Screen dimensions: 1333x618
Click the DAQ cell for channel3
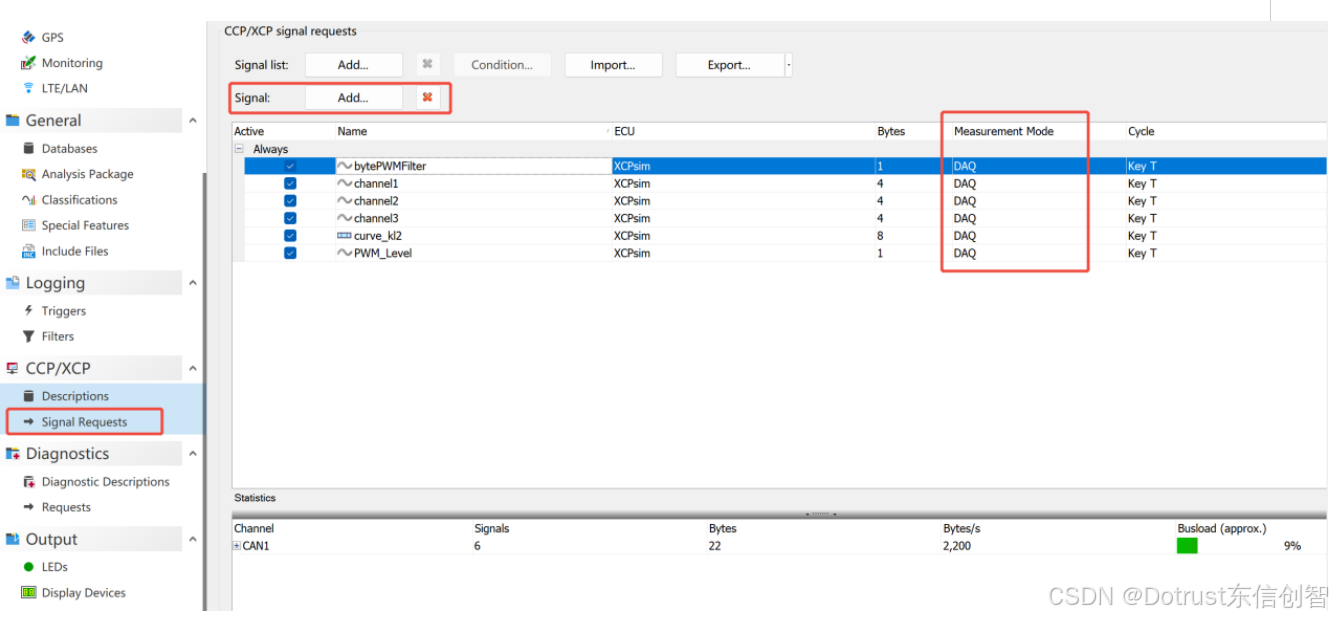tap(964, 218)
